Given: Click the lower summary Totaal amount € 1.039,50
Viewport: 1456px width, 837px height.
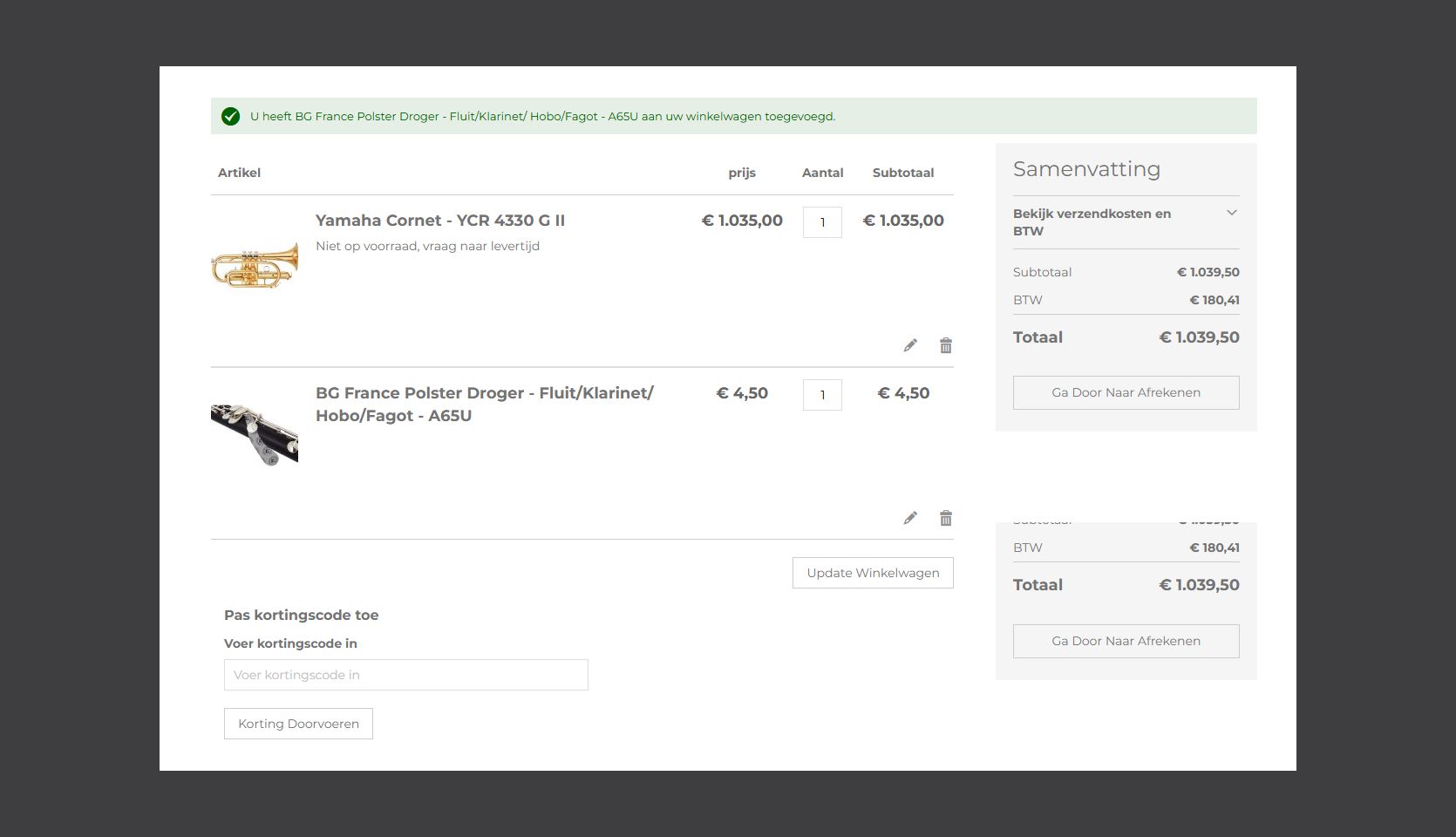Looking at the screenshot, I should click(x=1199, y=585).
